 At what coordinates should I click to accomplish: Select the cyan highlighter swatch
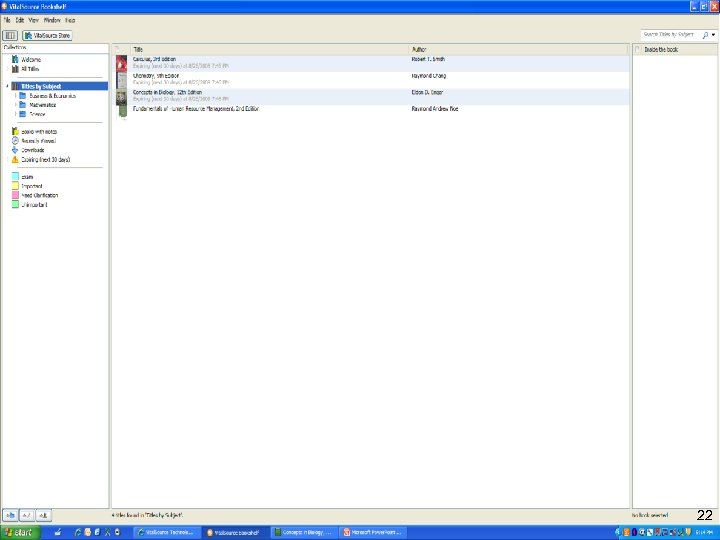pos(15,176)
